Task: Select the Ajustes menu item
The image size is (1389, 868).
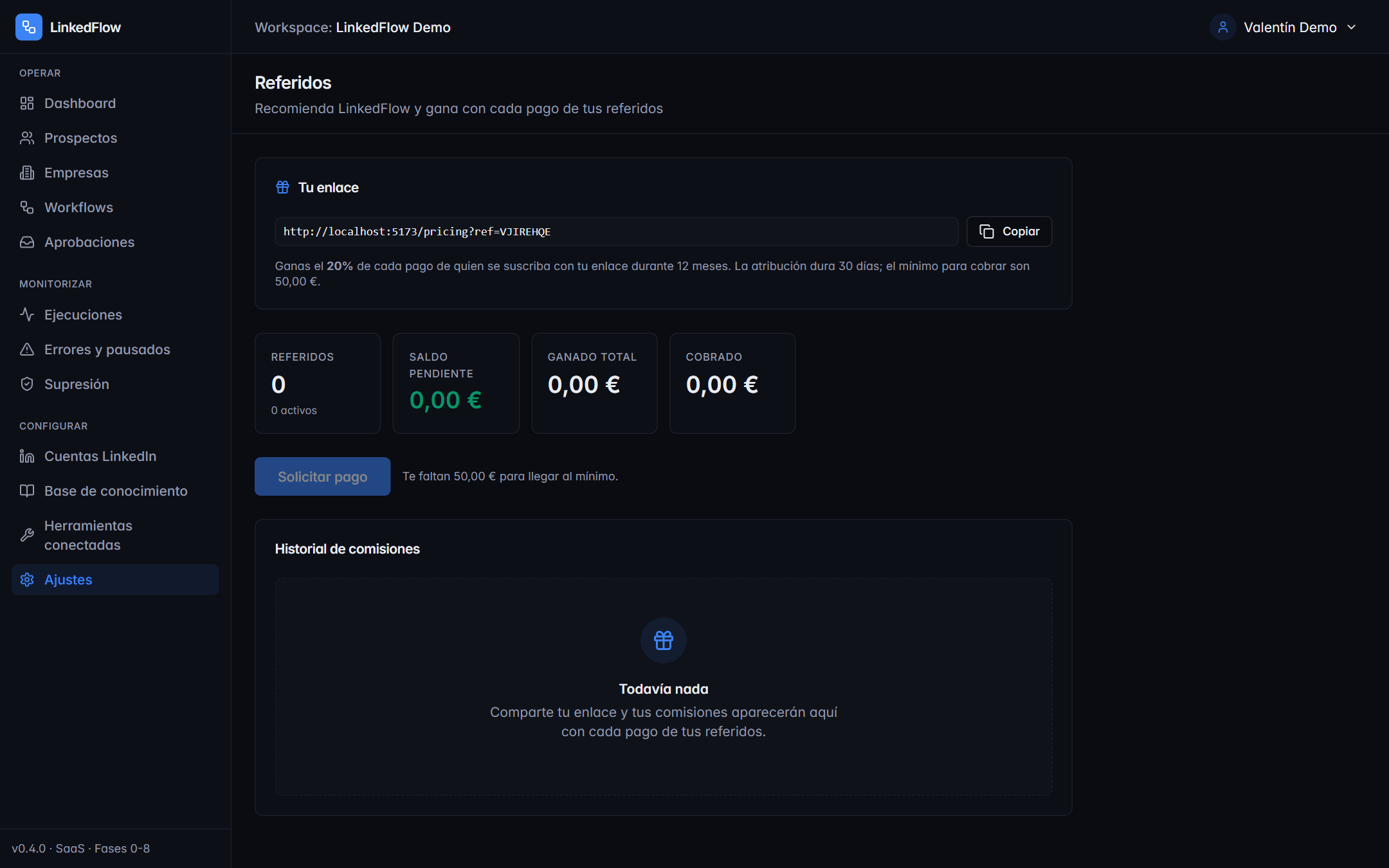Action: pos(115,580)
